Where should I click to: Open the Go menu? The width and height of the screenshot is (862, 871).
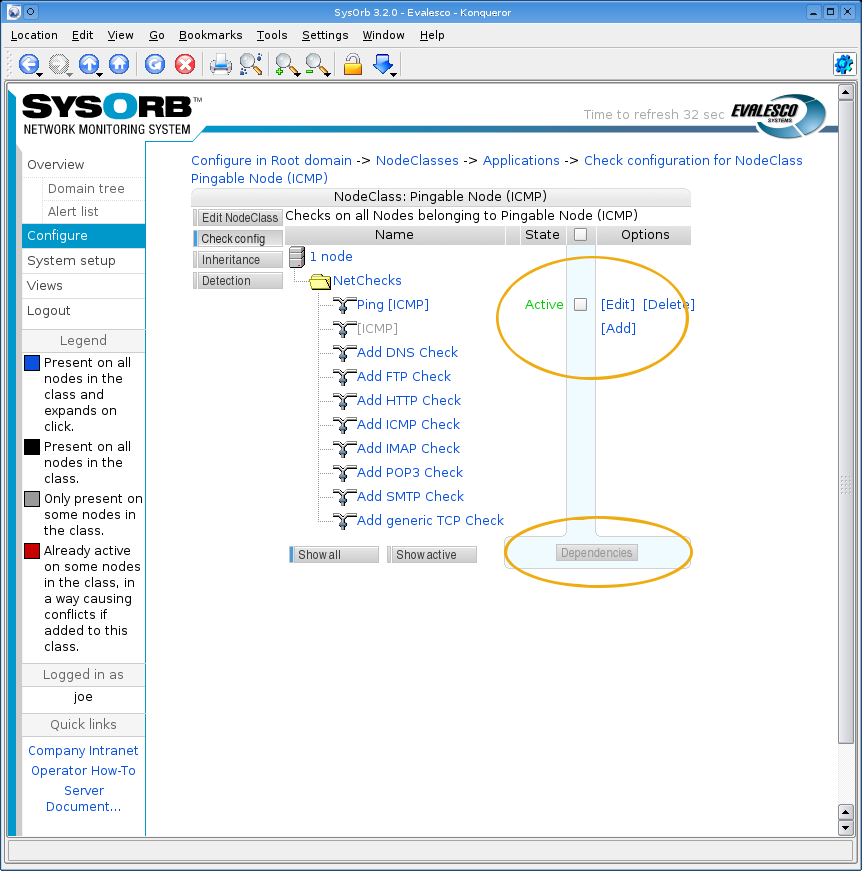click(157, 35)
